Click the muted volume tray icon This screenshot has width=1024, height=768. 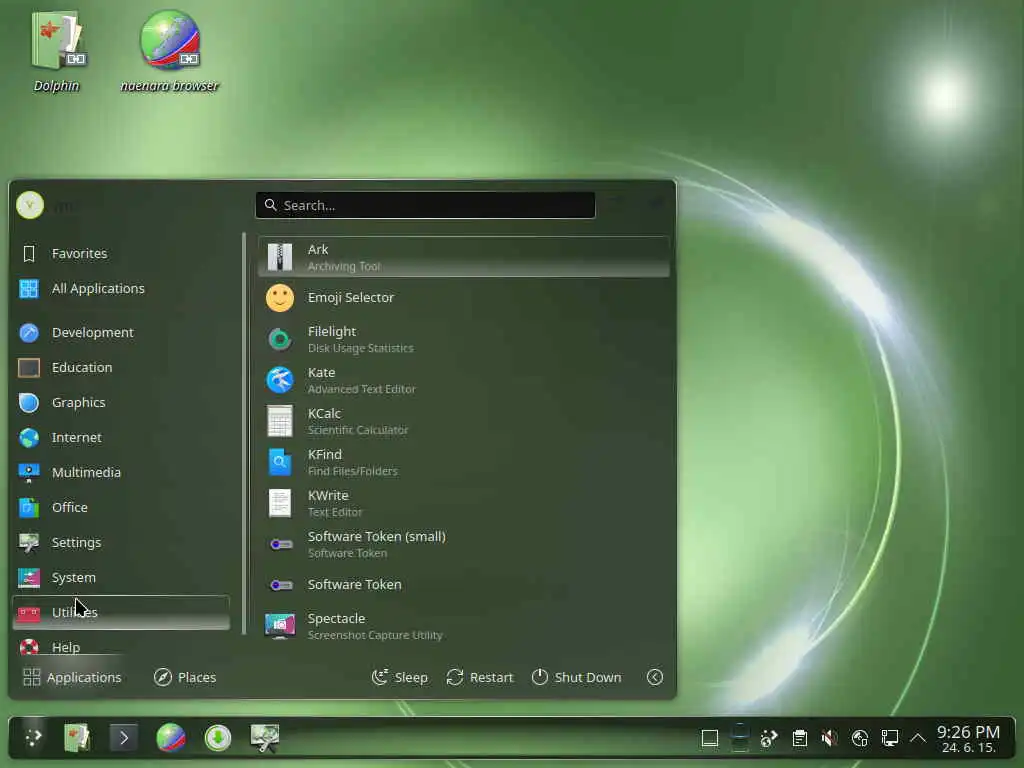[829, 738]
